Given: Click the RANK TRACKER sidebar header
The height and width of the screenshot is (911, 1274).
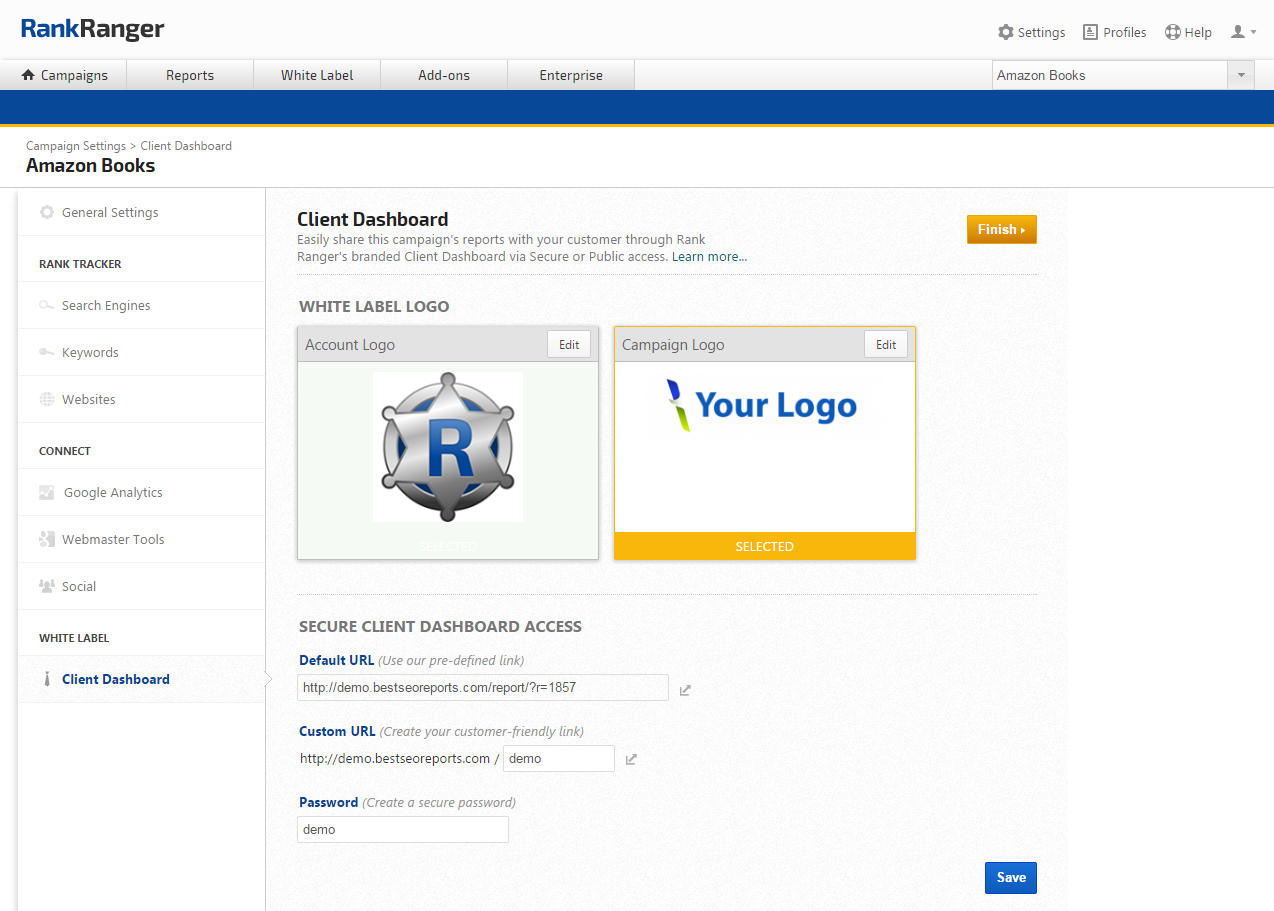Looking at the screenshot, I should (80, 264).
